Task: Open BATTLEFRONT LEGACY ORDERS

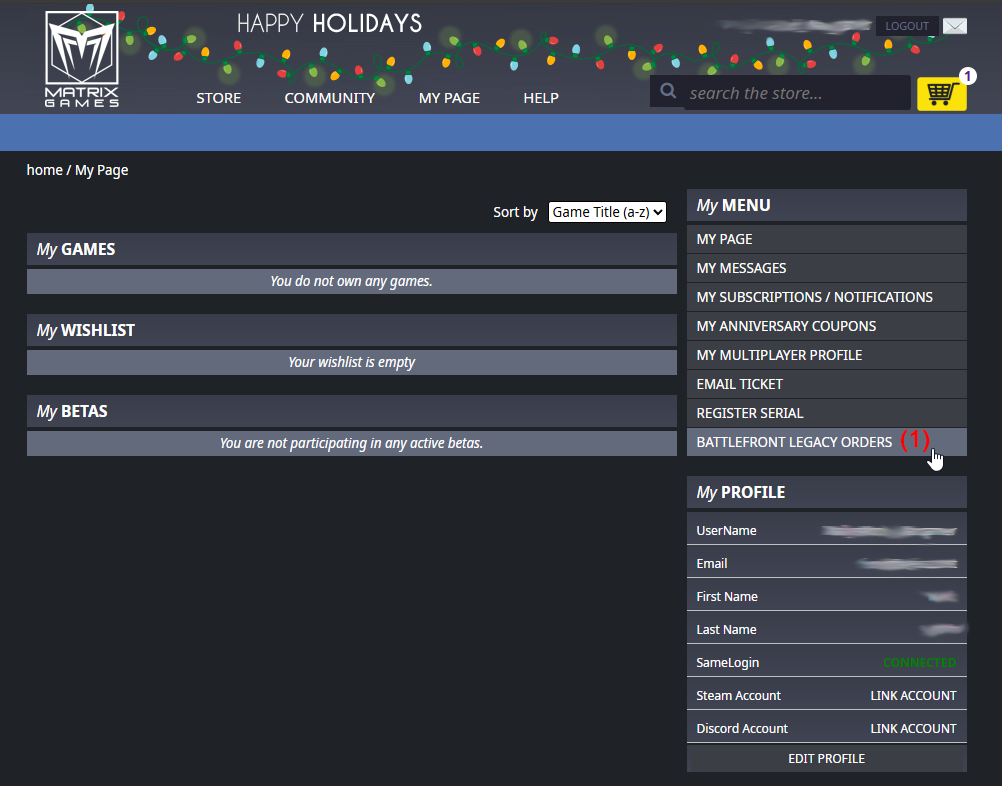Action: pos(826,442)
